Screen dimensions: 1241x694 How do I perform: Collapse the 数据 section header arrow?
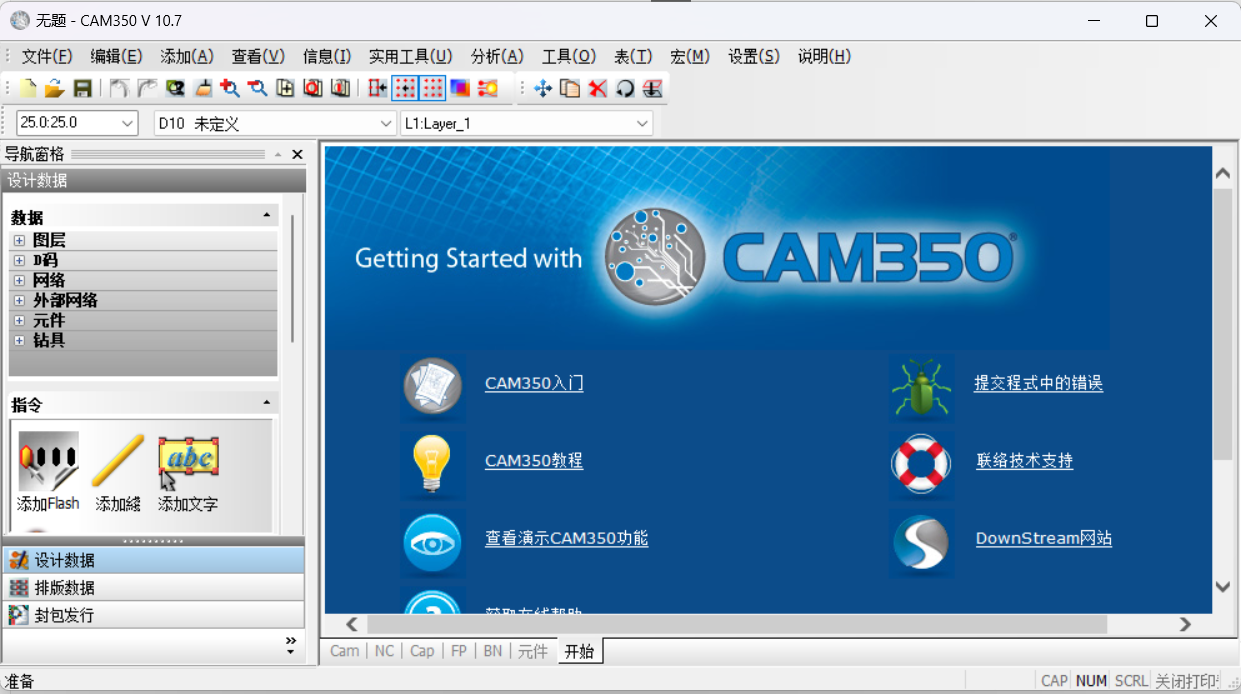[267, 216]
